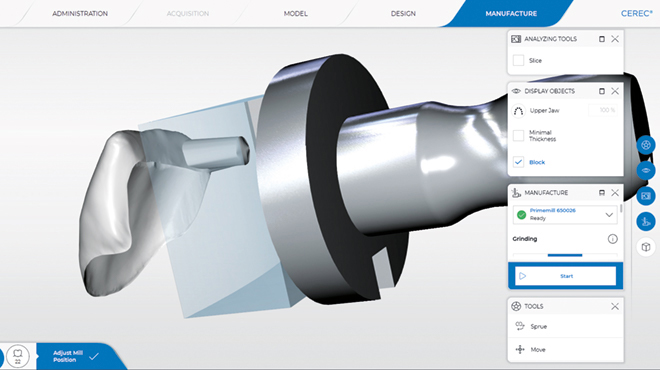This screenshot has height=370, width=660.
Task: Close the Display Objects panel
Action: tap(615, 91)
